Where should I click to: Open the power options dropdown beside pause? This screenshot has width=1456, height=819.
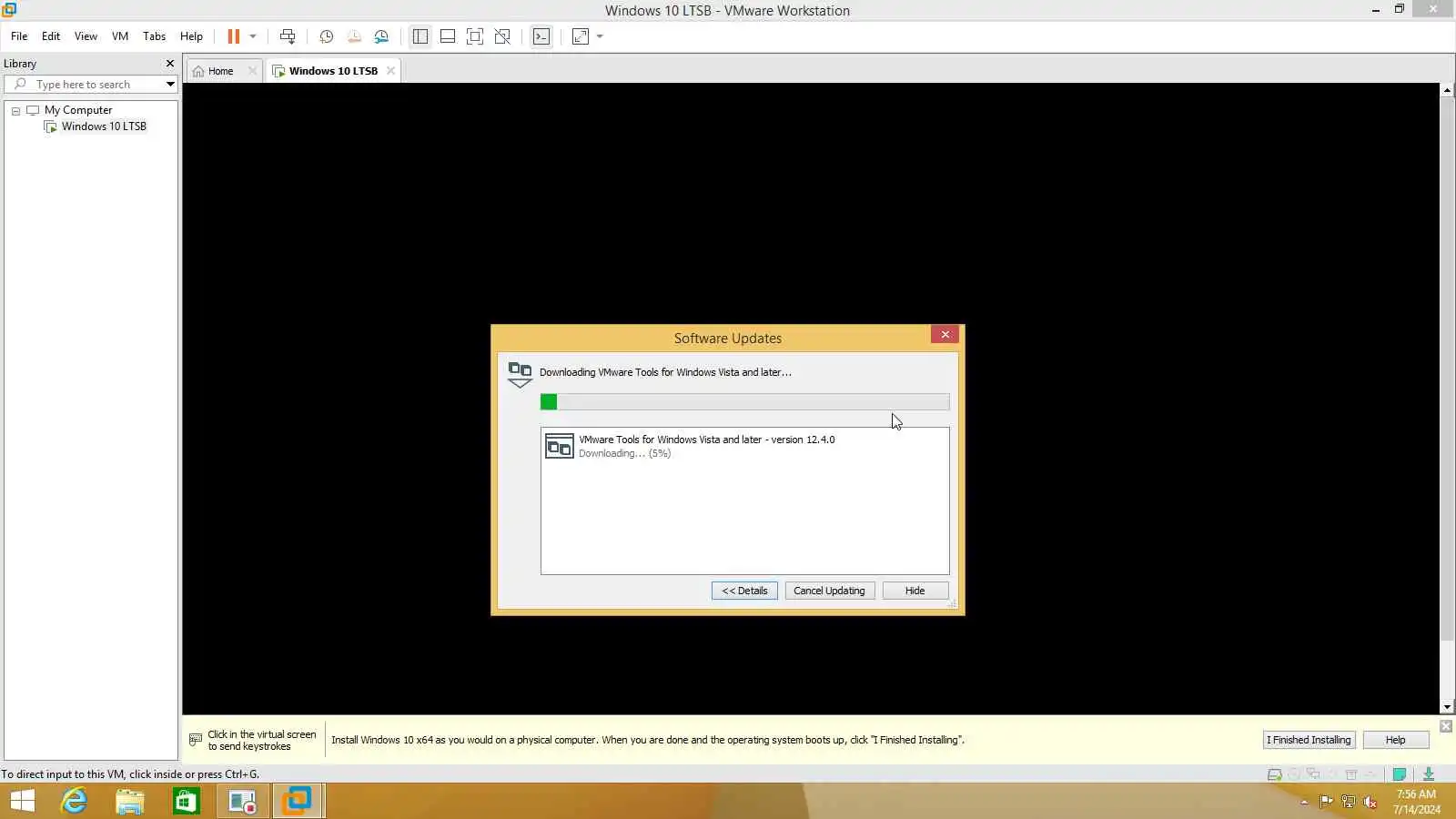click(x=253, y=36)
